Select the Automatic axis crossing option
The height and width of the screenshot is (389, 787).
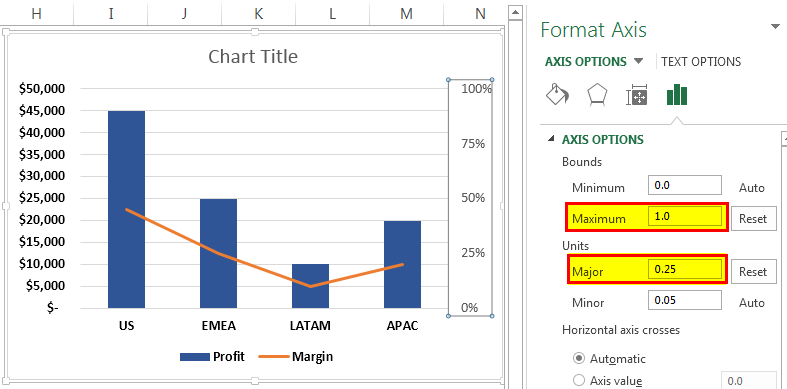(579, 358)
